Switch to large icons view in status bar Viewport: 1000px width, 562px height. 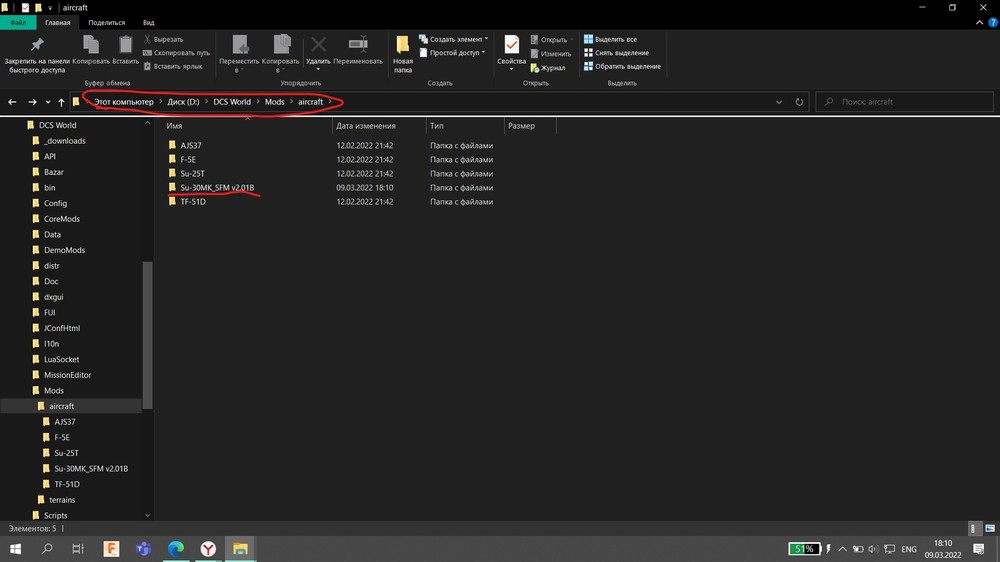990,528
